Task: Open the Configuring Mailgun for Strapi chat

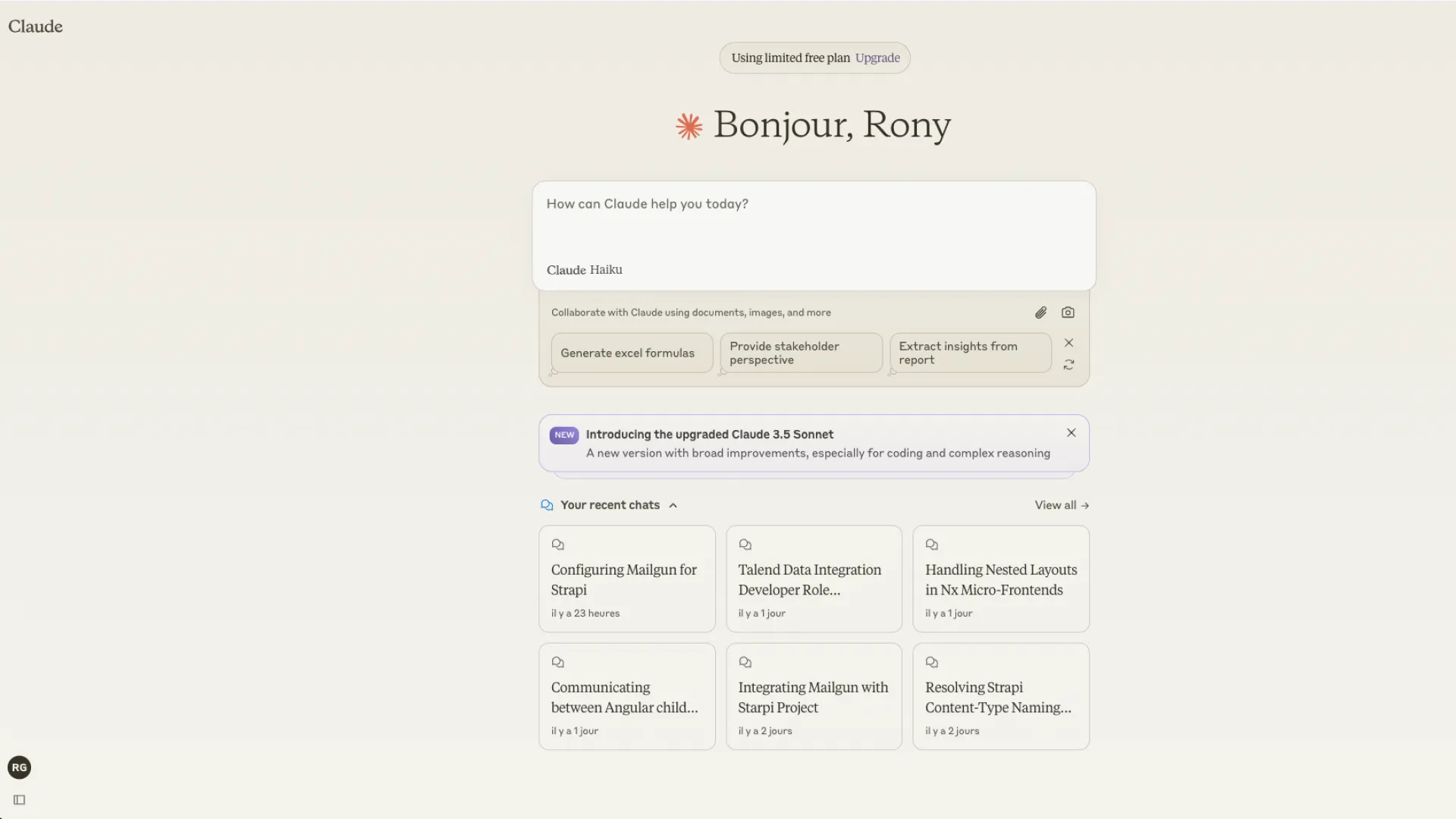Action: coord(626,579)
